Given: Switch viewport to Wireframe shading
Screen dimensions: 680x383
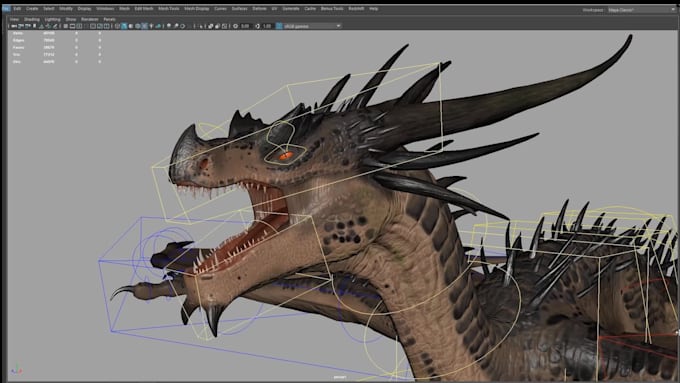Looking at the screenshot, I should pyautogui.click(x=117, y=26).
